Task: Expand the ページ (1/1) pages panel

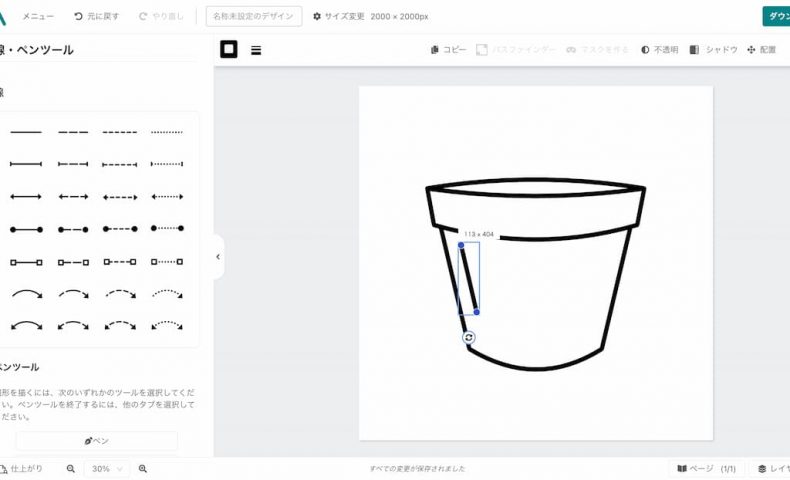Action: [706, 468]
